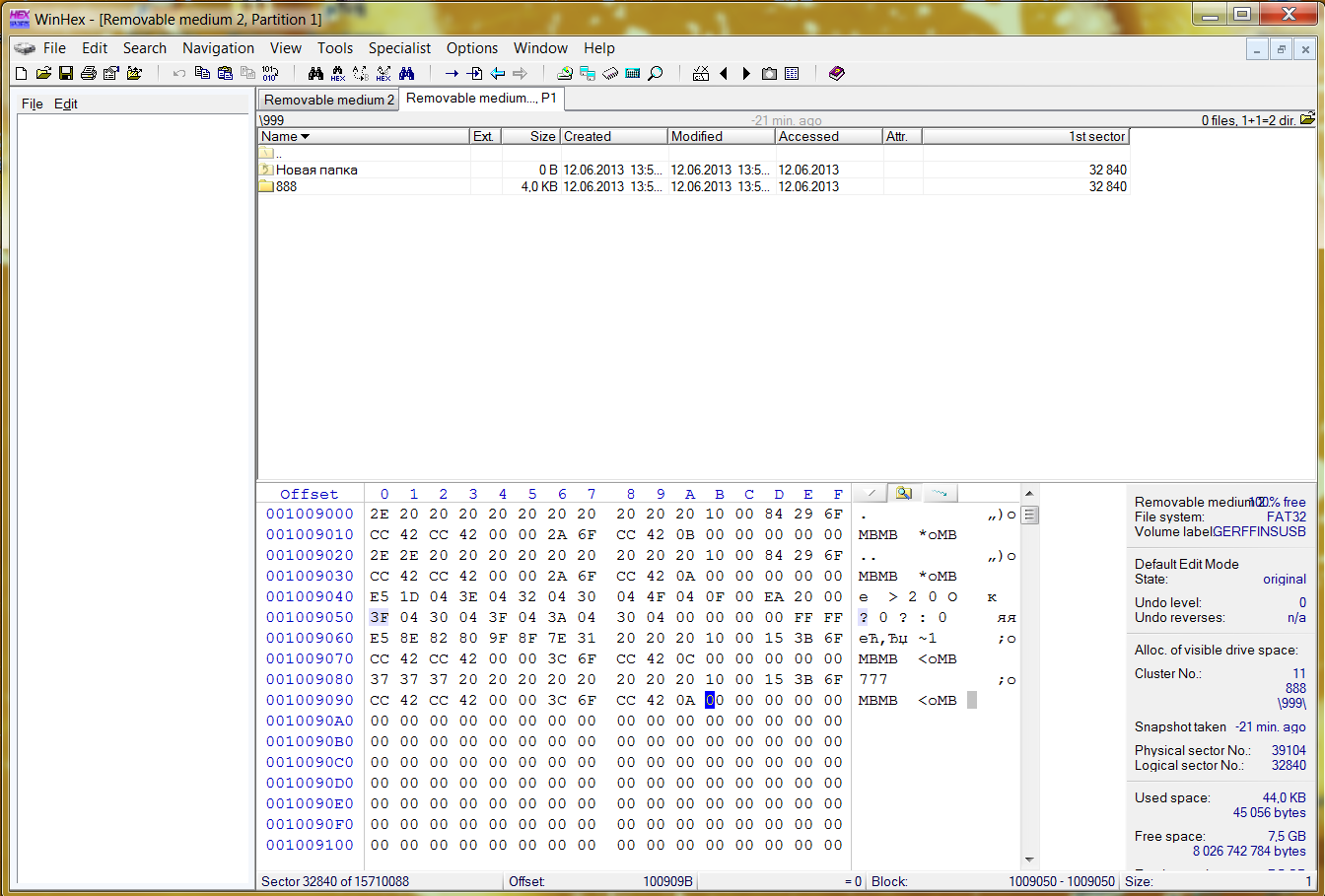1325x896 pixels.
Task: Sort by the 1st sector column header
Action: pyautogui.click(x=1025, y=136)
